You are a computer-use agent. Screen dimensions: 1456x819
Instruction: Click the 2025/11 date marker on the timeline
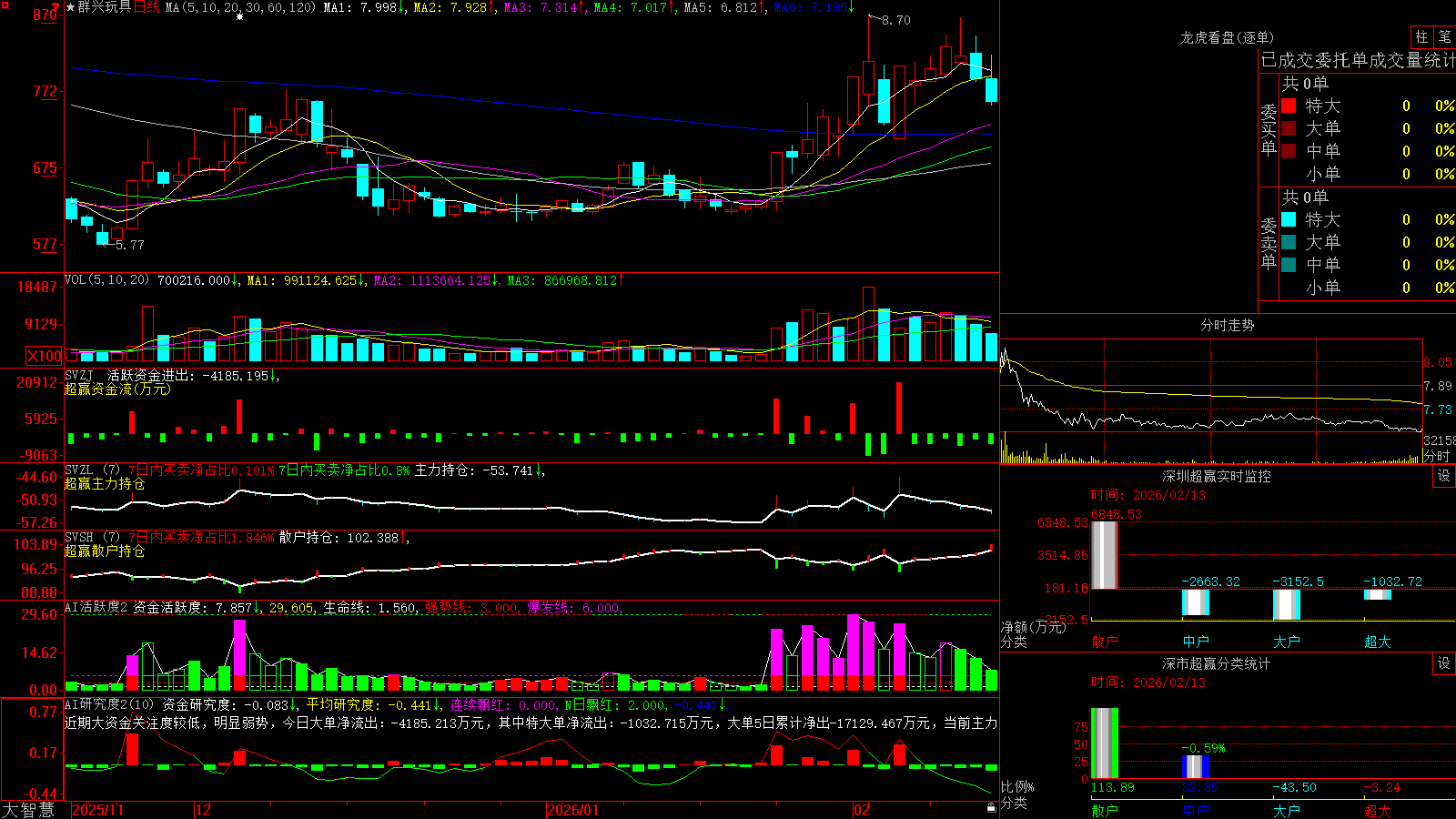coord(97,810)
